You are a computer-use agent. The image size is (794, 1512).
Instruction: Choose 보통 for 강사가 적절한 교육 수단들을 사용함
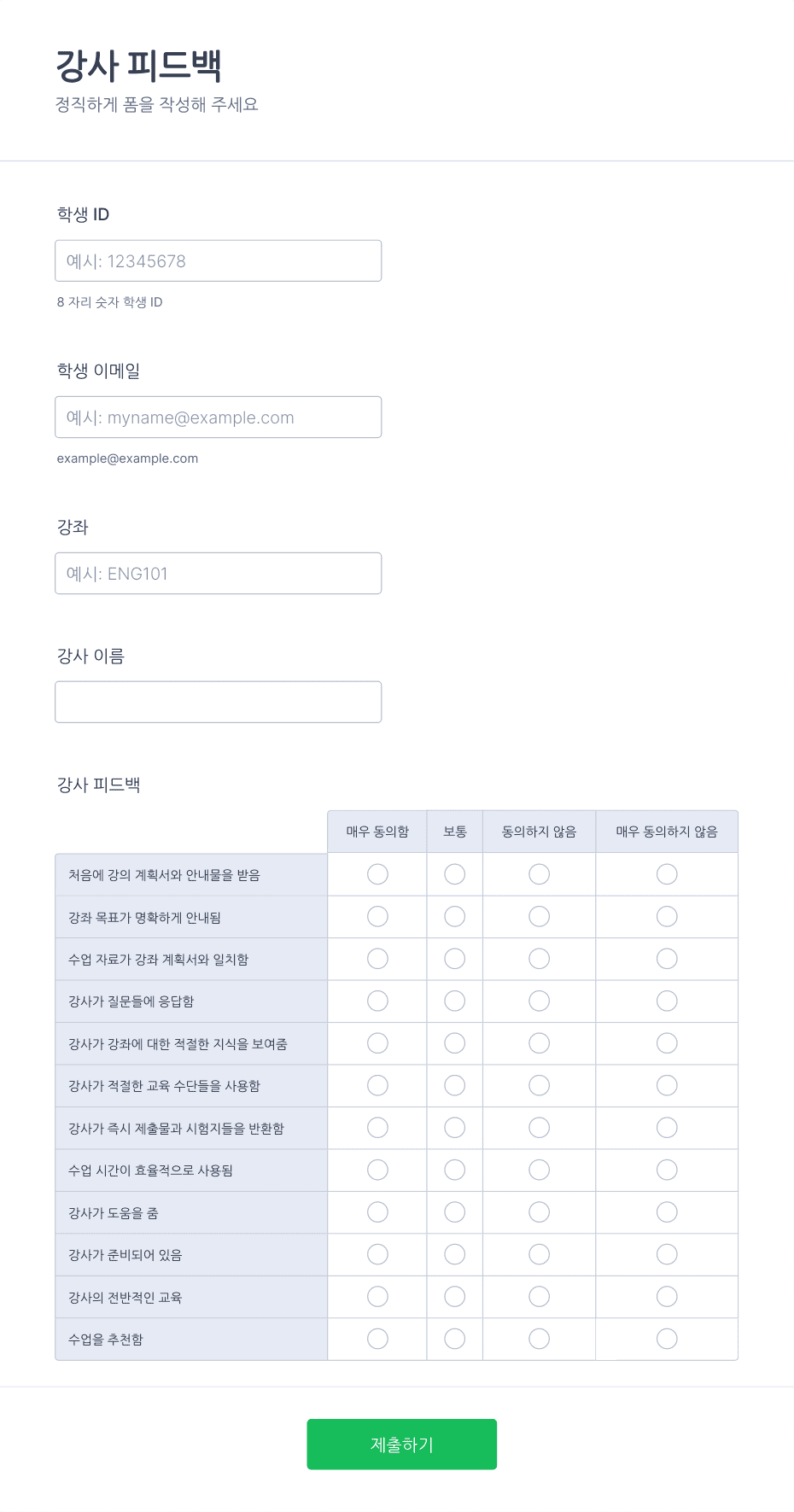coord(455,1085)
